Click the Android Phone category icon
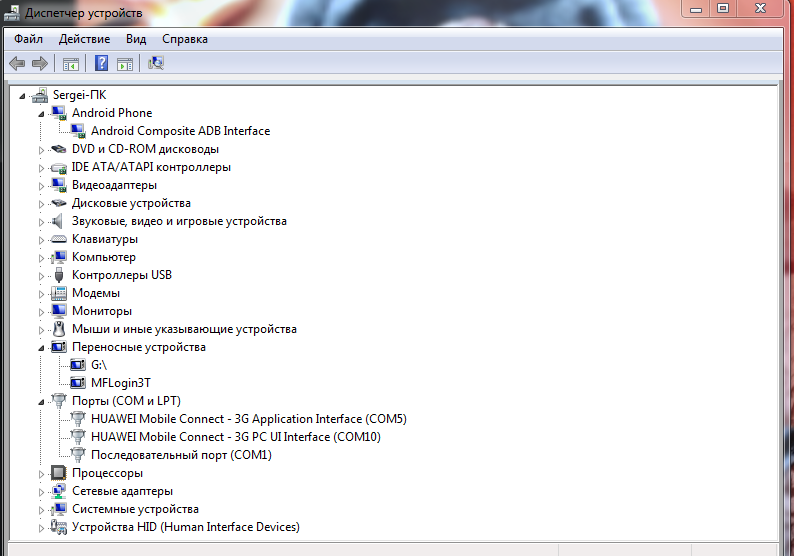Screen dimensions: 794x556 59,113
